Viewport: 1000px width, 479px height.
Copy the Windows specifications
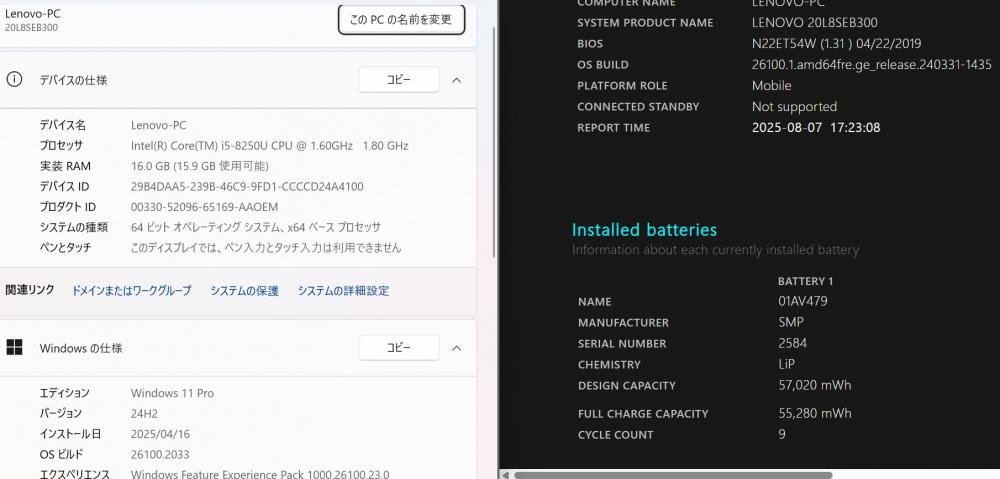pyautogui.click(x=399, y=348)
